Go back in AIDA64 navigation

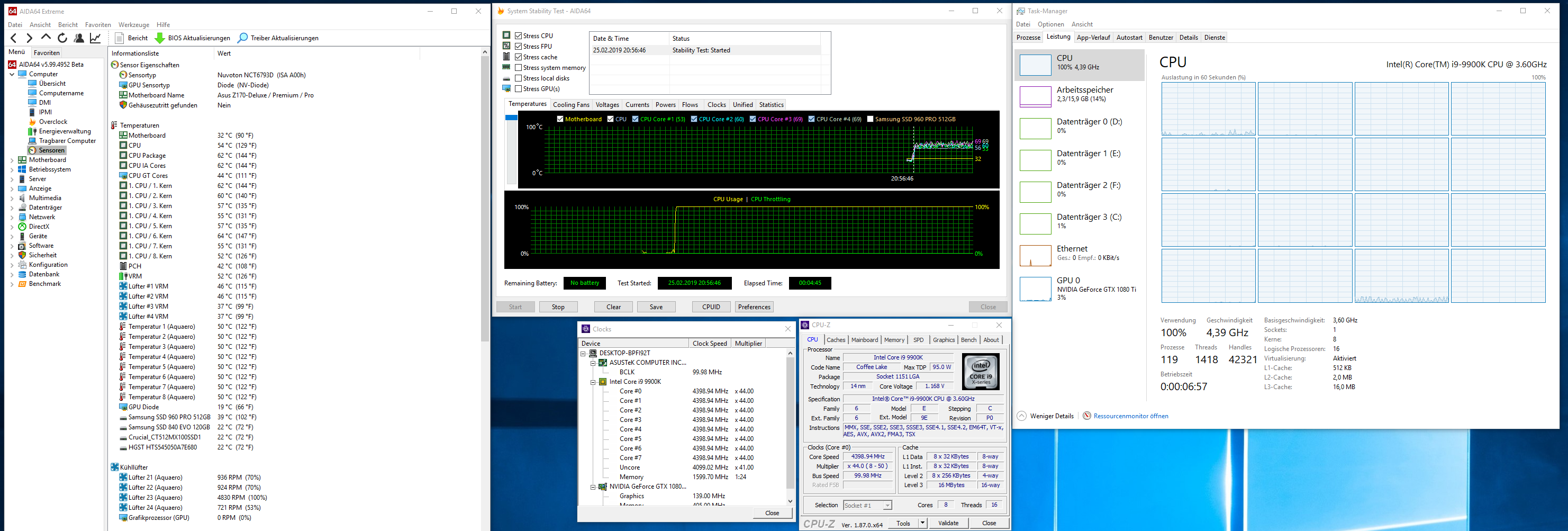[x=13, y=38]
